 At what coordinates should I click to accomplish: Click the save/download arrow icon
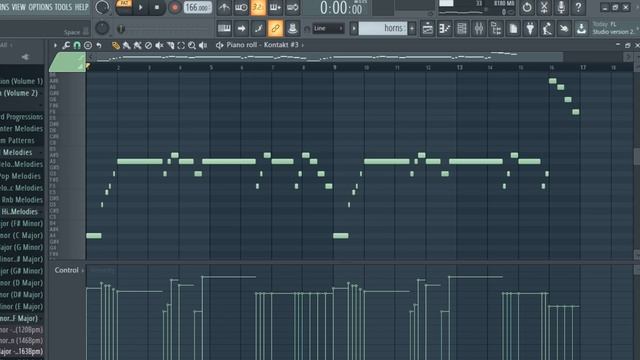click(x=581, y=29)
